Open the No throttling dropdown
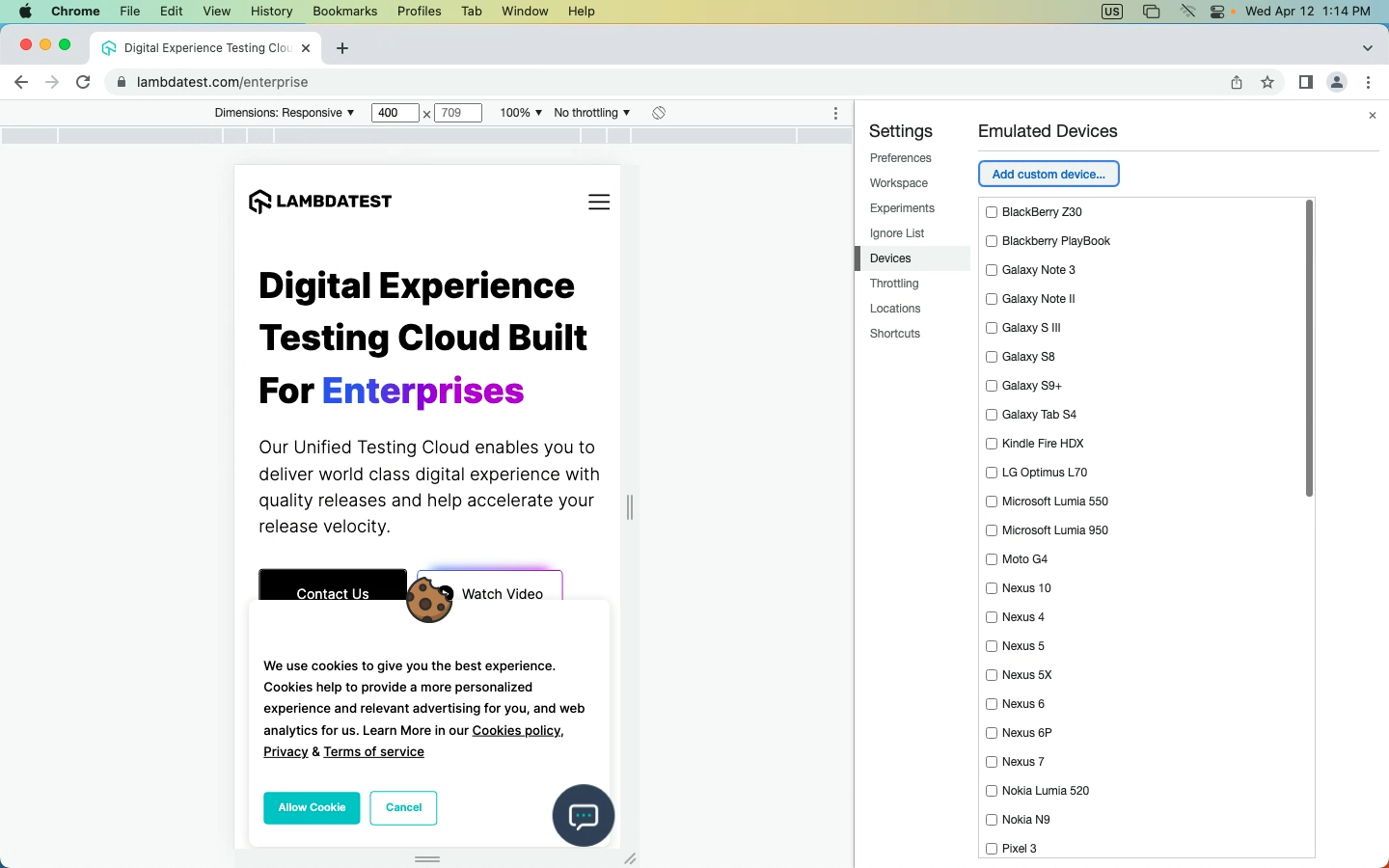Viewport: 1389px width, 868px height. [590, 113]
